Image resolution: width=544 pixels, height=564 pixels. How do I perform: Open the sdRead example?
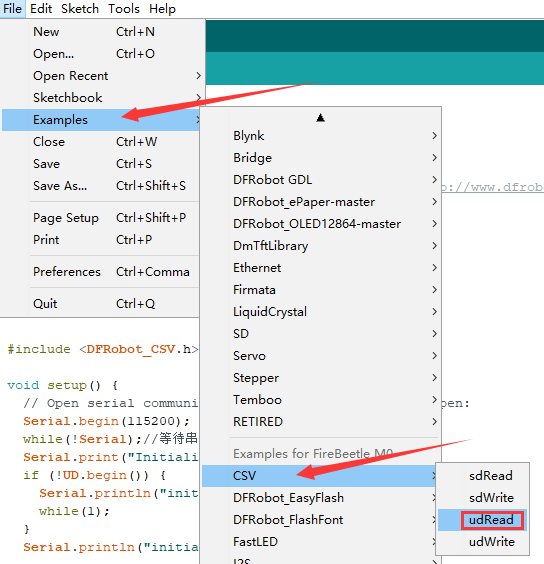pos(482,476)
